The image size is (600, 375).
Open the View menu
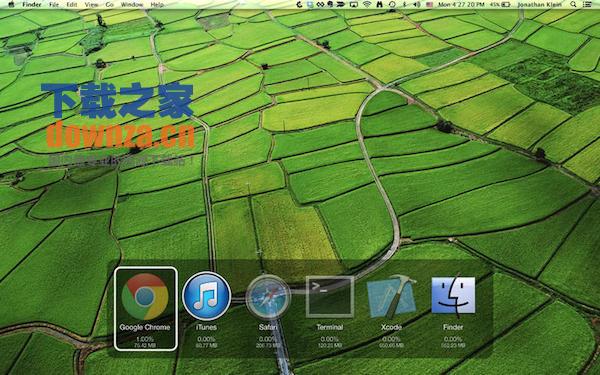91,5
